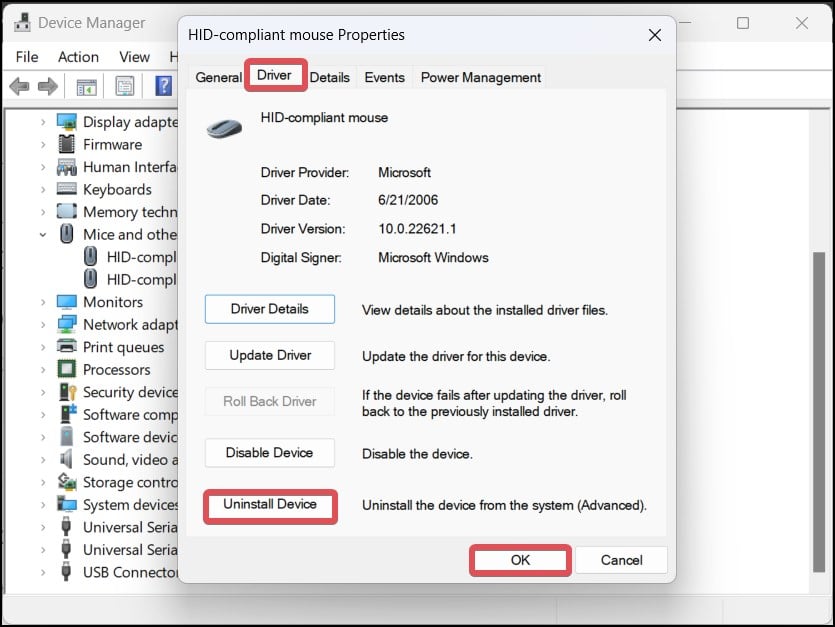The width and height of the screenshot is (835, 627).
Task: Expand the Network adapters node
Action: pyautogui.click(x=43, y=324)
